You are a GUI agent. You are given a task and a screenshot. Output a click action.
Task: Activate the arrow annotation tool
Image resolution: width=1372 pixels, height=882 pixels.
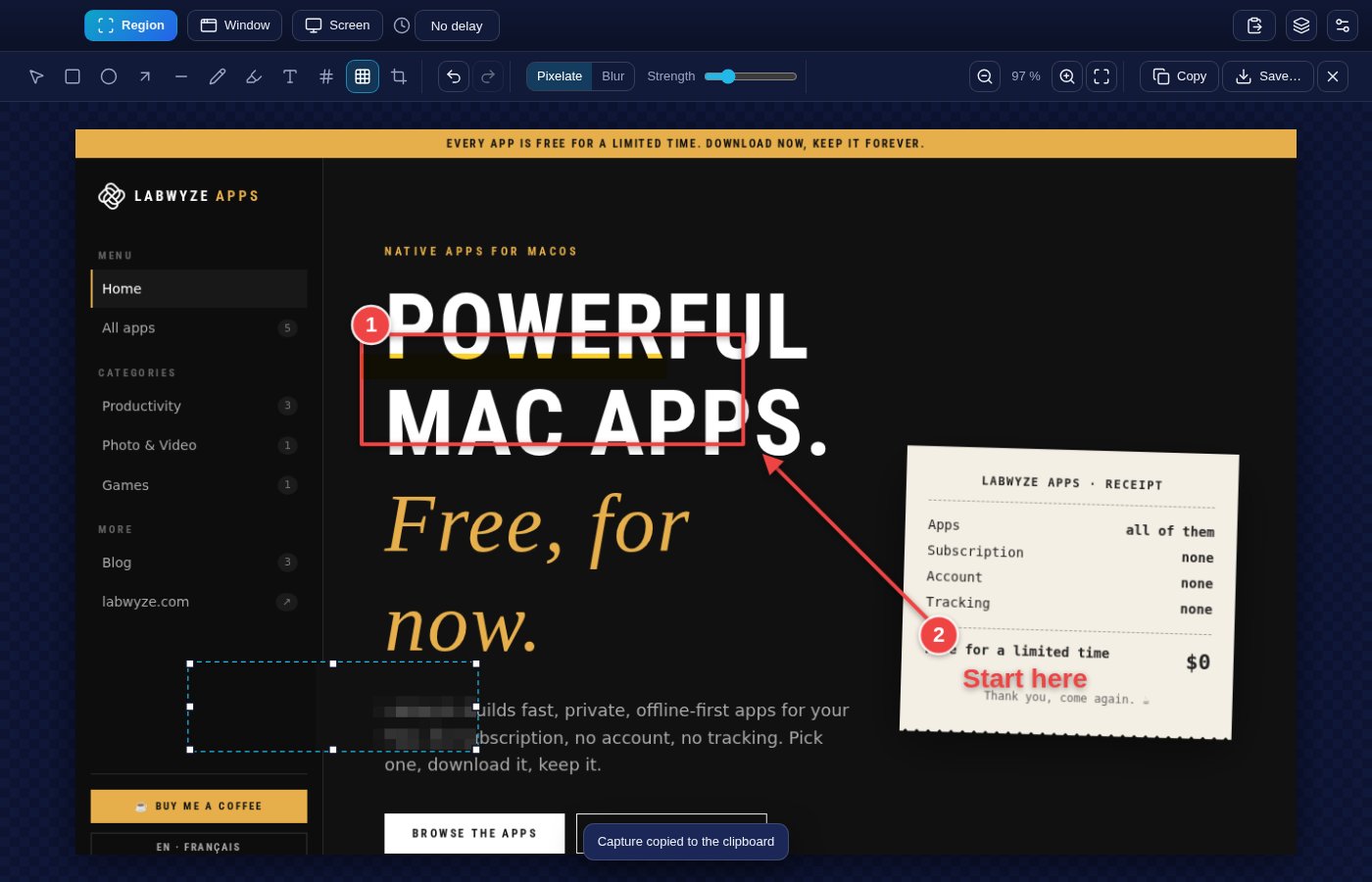tap(145, 76)
